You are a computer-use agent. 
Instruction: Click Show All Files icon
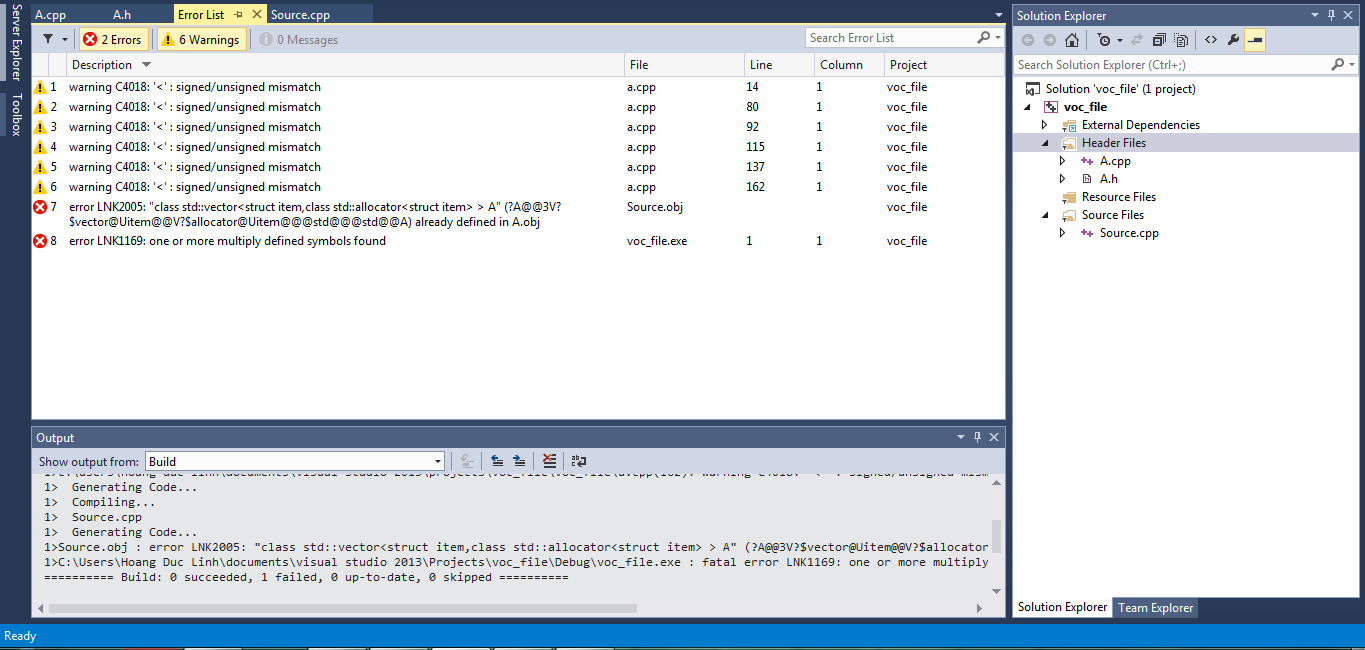[x=1181, y=40]
